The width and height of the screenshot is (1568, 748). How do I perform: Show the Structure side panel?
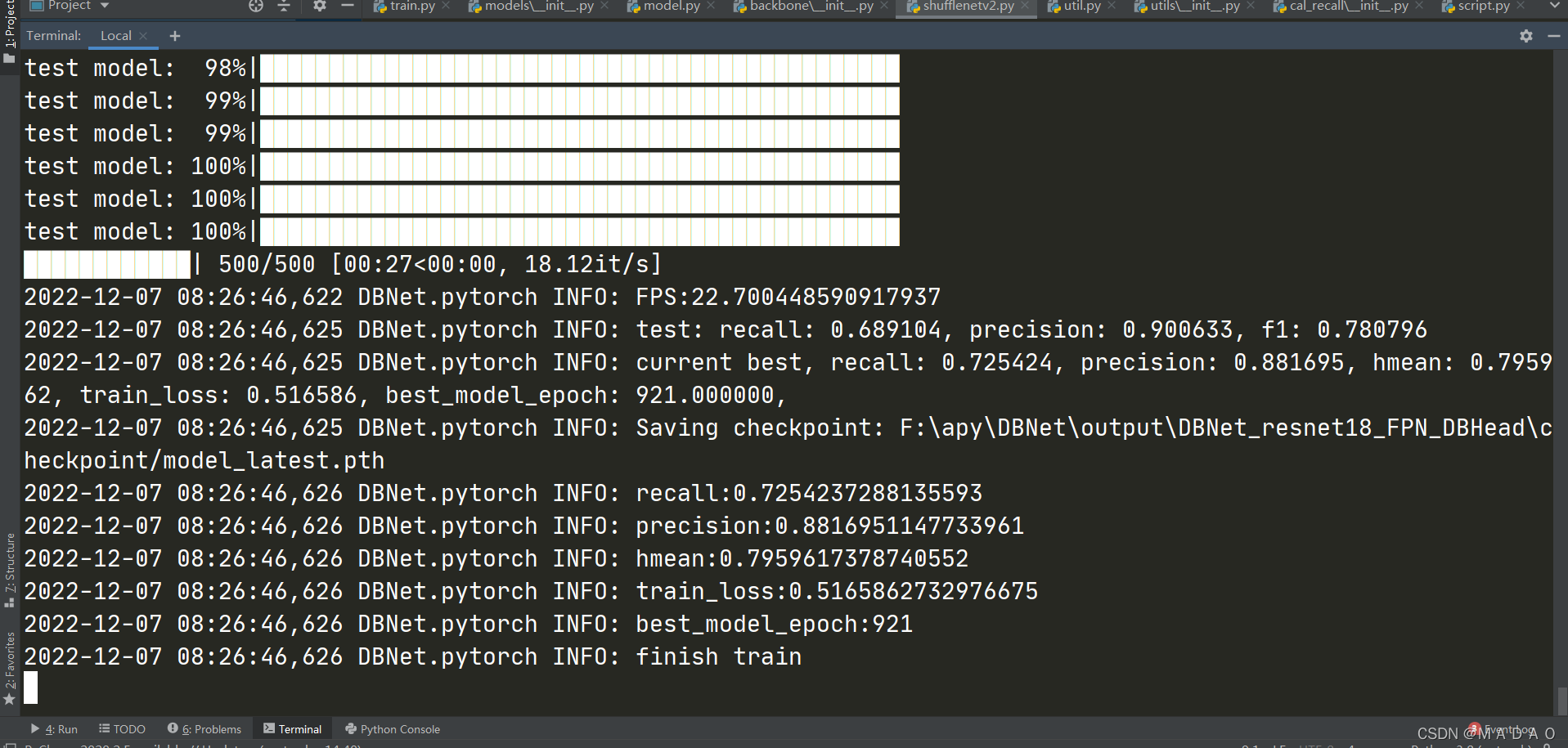pyautogui.click(x=11, y=564)
